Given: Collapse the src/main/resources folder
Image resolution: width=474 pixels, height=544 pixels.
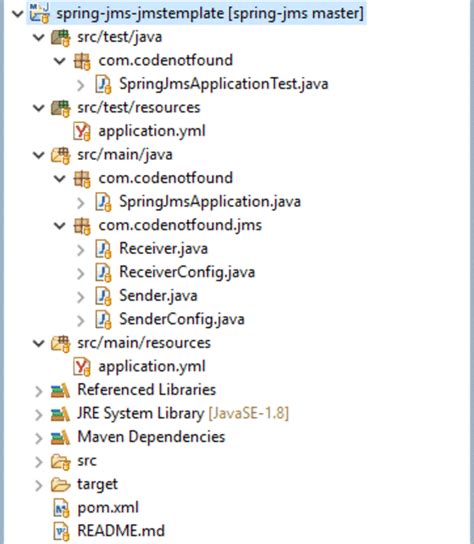Looking at the screenshot, I should coord(39,343).
